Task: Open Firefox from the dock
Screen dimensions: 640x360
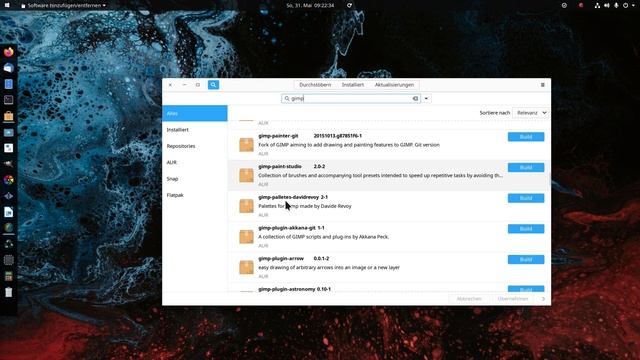Action: (x=9, y=52)
